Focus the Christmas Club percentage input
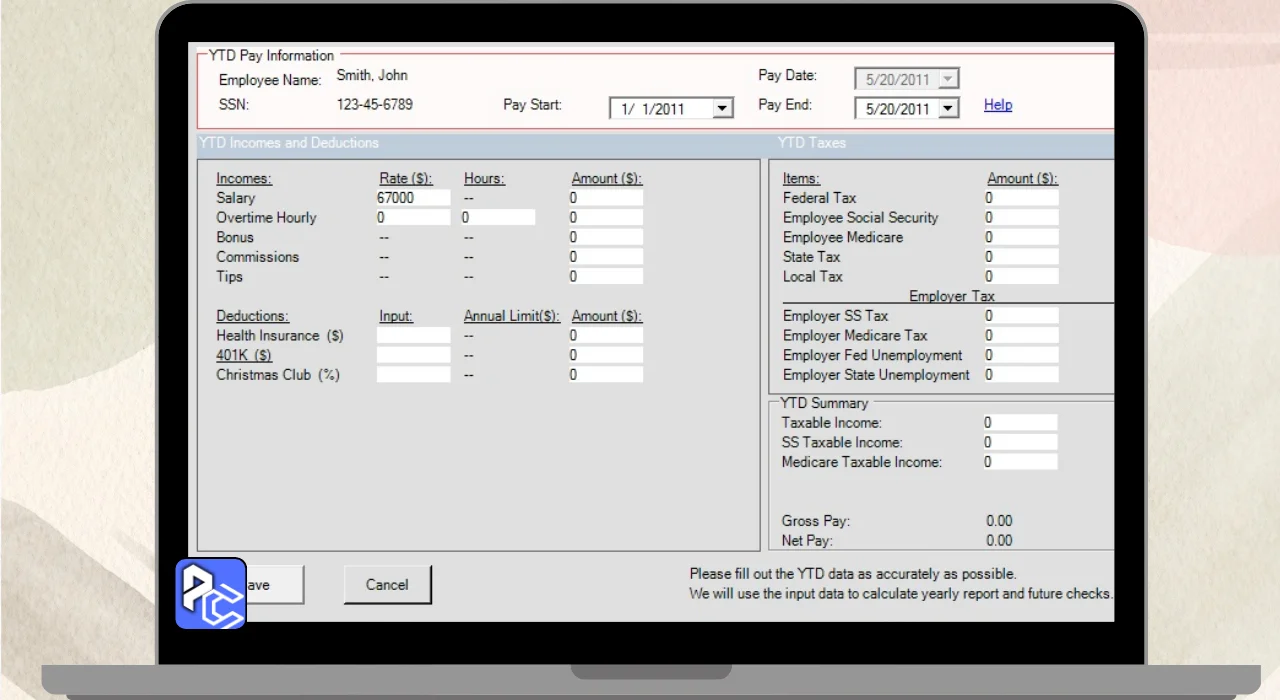 click(413, 375)
